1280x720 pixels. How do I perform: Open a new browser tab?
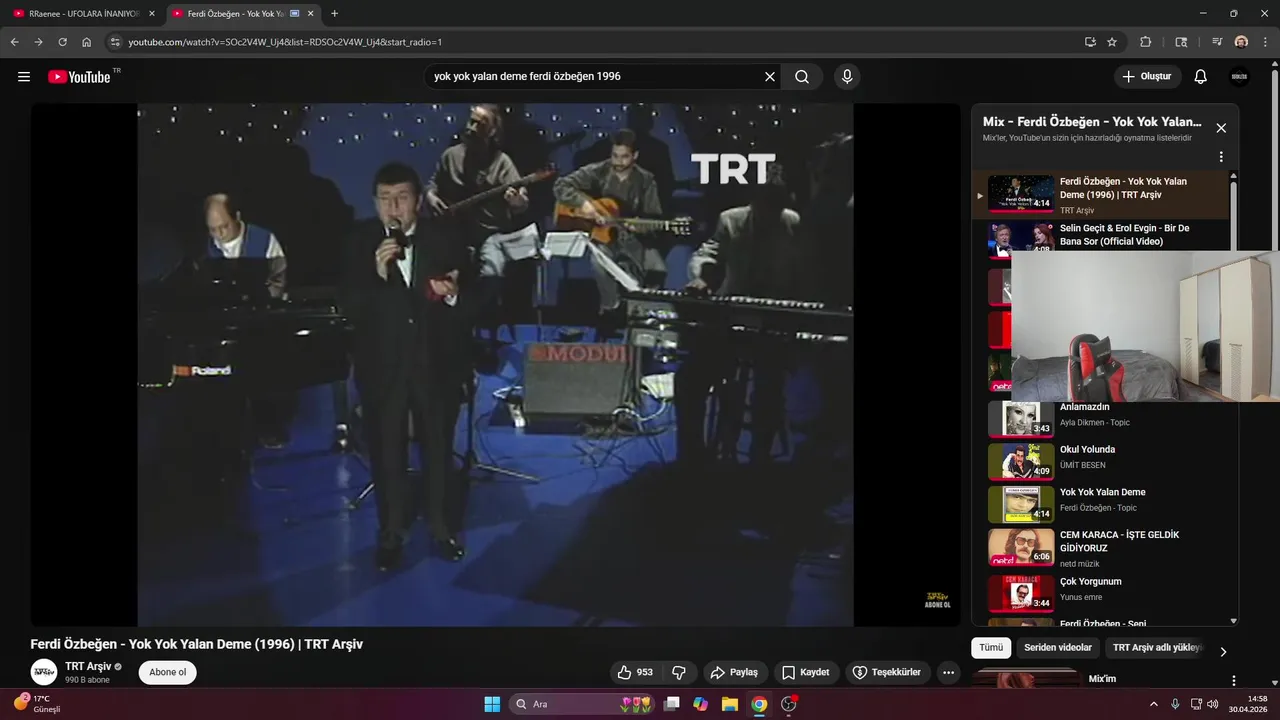click(334, 14)
